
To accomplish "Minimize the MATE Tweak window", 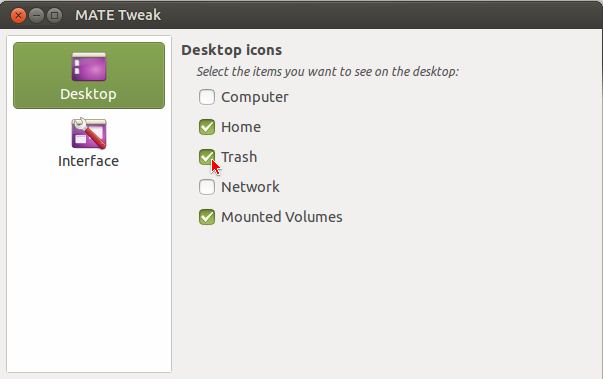I will click(36, 15).
